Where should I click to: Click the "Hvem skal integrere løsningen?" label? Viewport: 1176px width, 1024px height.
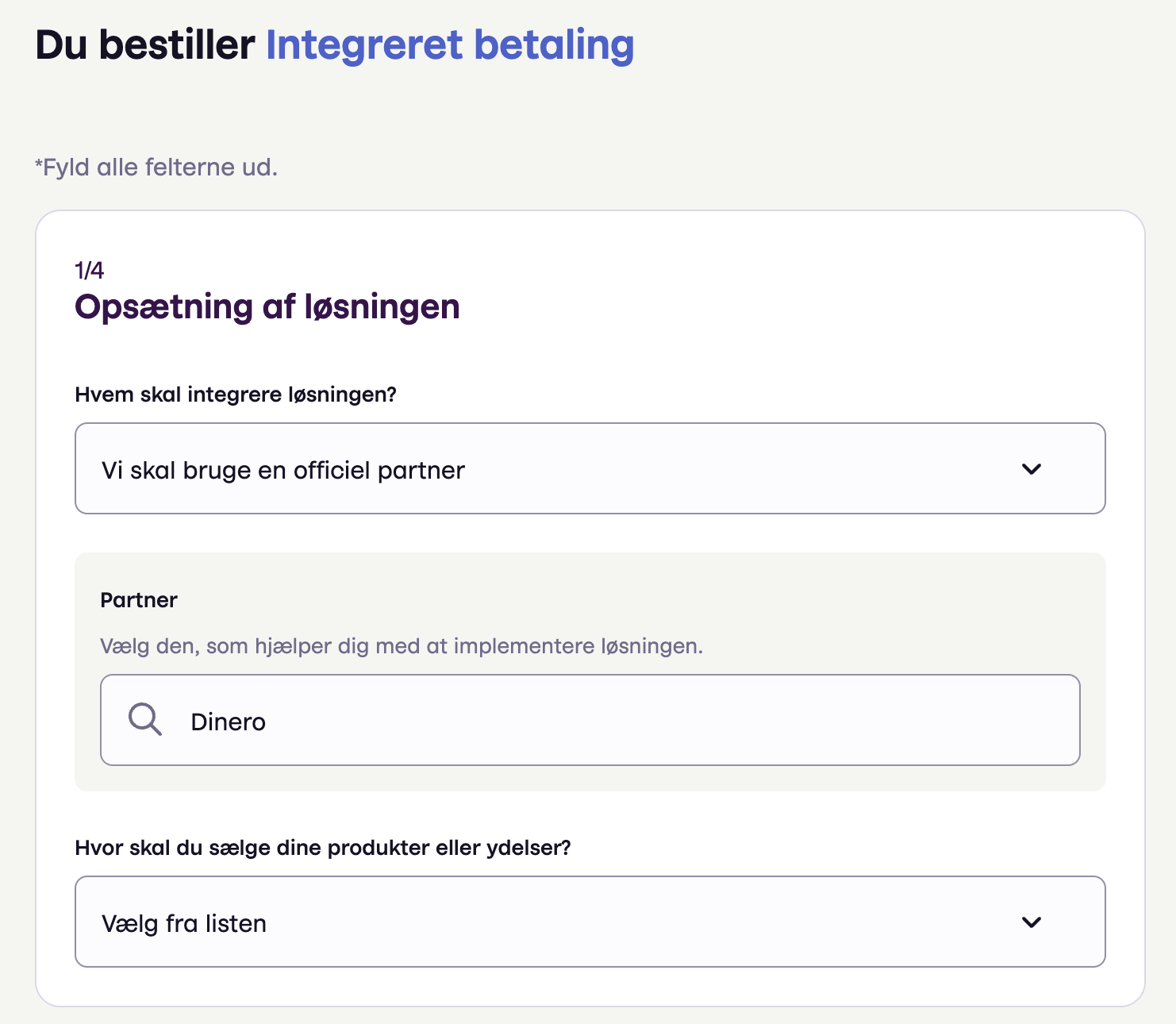pos(236,395)
